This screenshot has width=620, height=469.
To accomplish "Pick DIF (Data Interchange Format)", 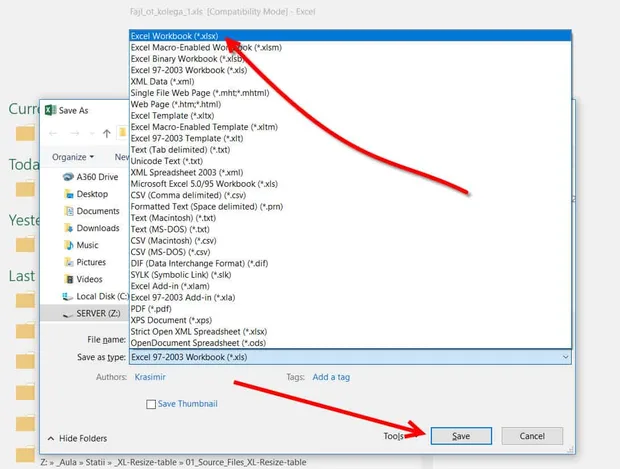I will tap(350, 263).
